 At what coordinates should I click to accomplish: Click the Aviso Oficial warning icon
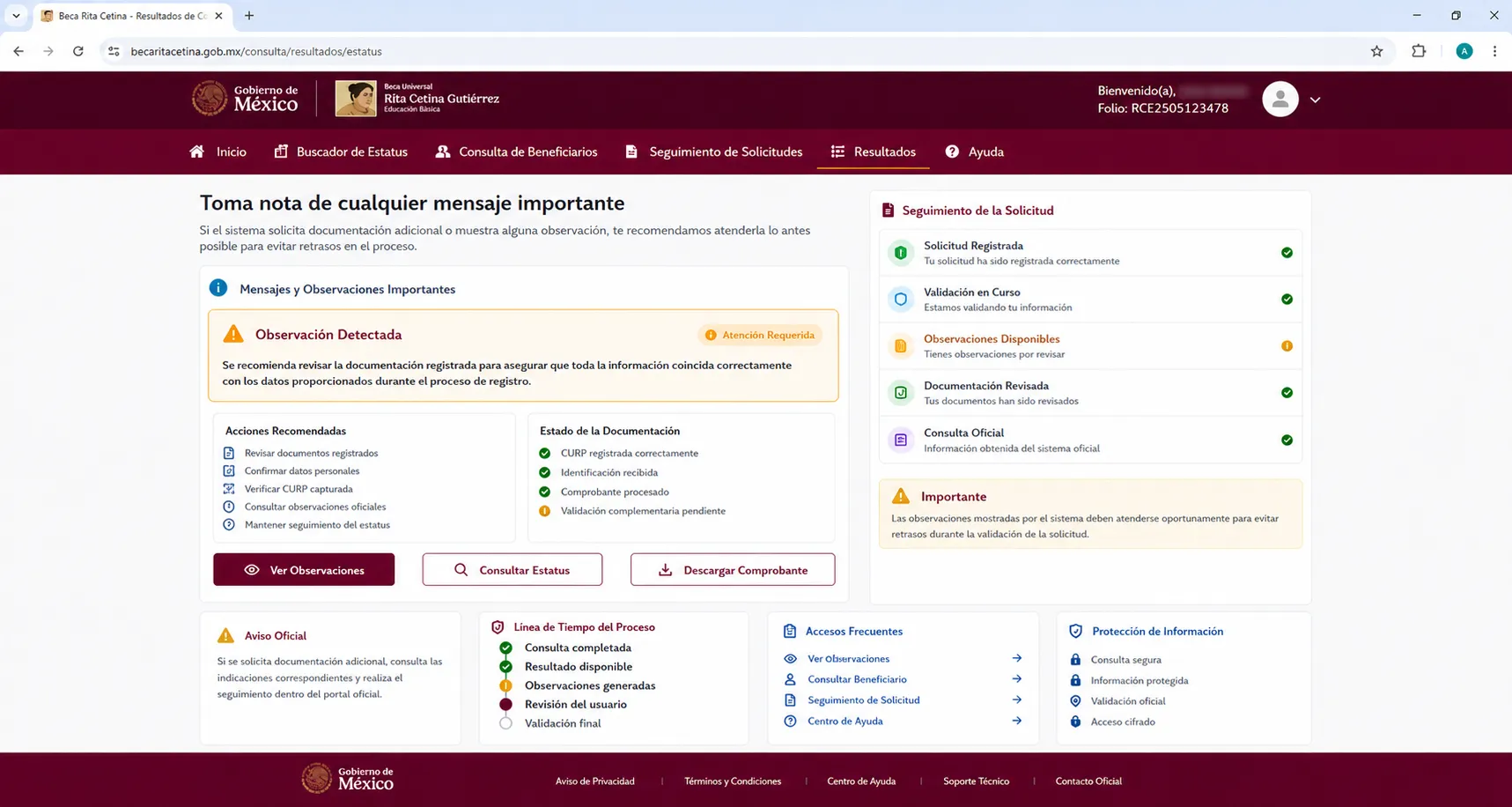tap(226, 635)
